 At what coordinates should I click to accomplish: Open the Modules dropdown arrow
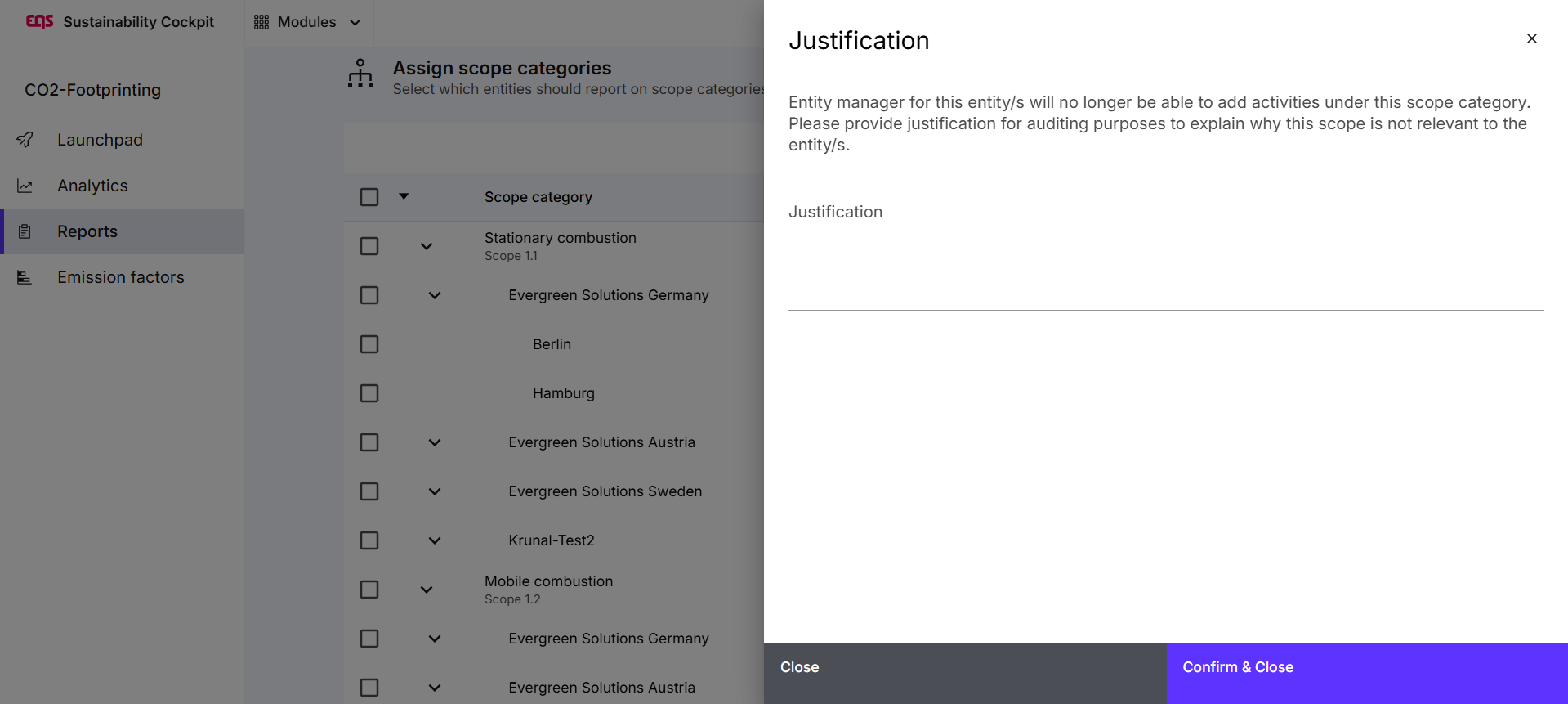(355, 22)
